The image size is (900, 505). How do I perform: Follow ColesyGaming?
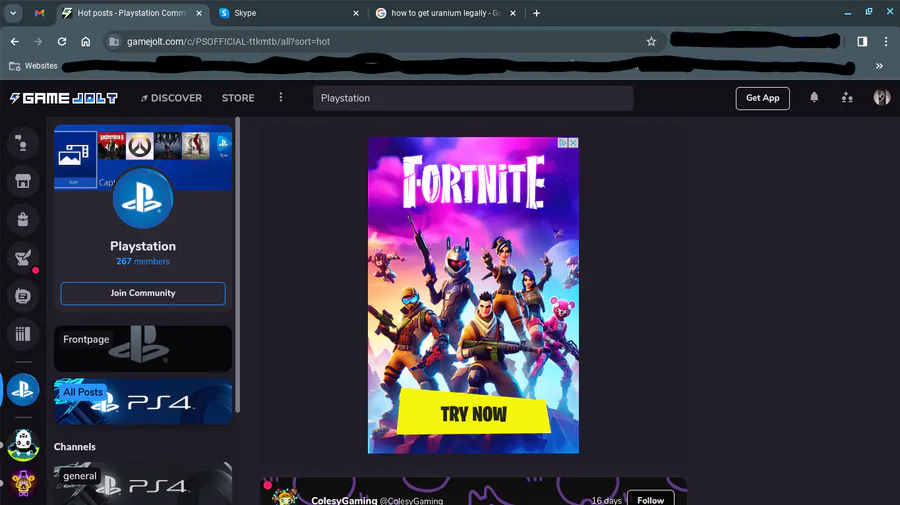point(650,499)
